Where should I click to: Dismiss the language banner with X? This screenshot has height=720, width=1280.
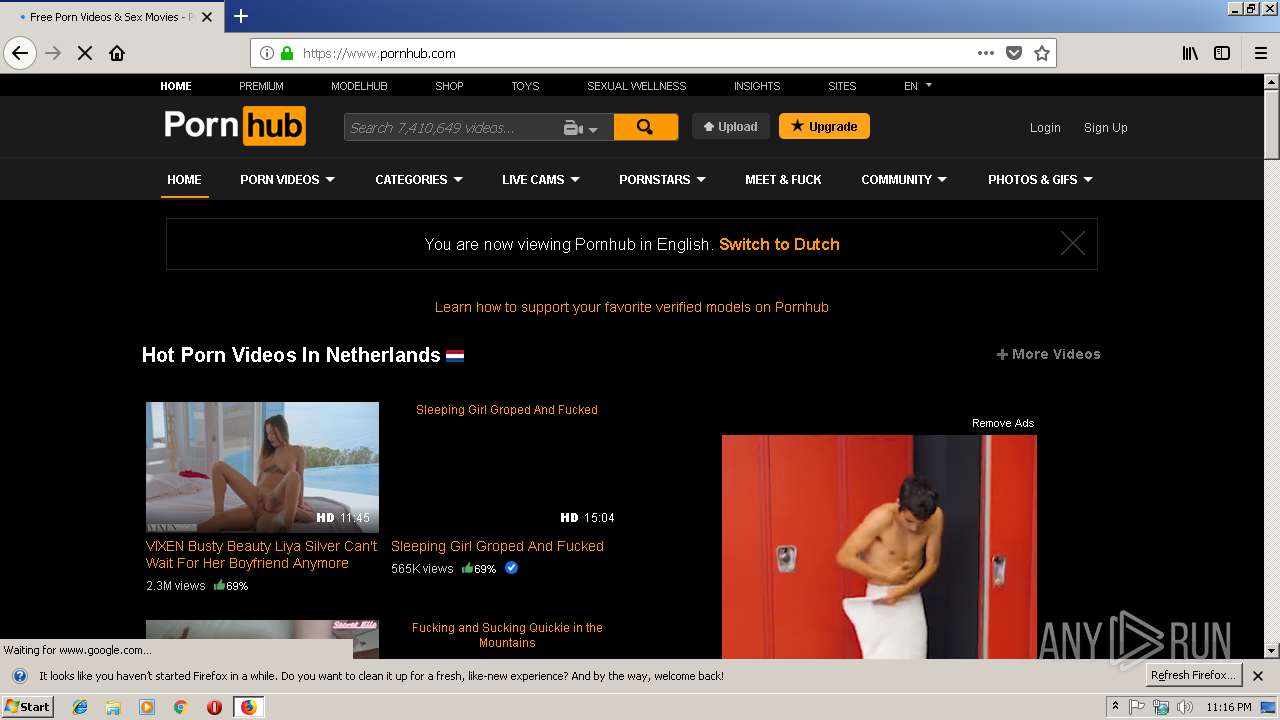[x=1072, y=243]
